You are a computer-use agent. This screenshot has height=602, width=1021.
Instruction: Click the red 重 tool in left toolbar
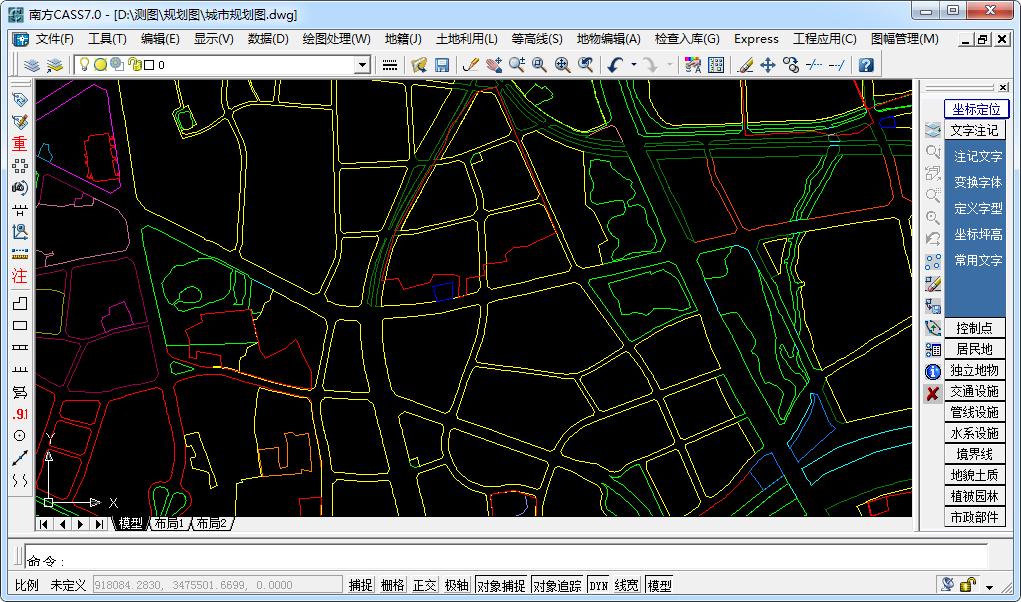coord(19,143)
